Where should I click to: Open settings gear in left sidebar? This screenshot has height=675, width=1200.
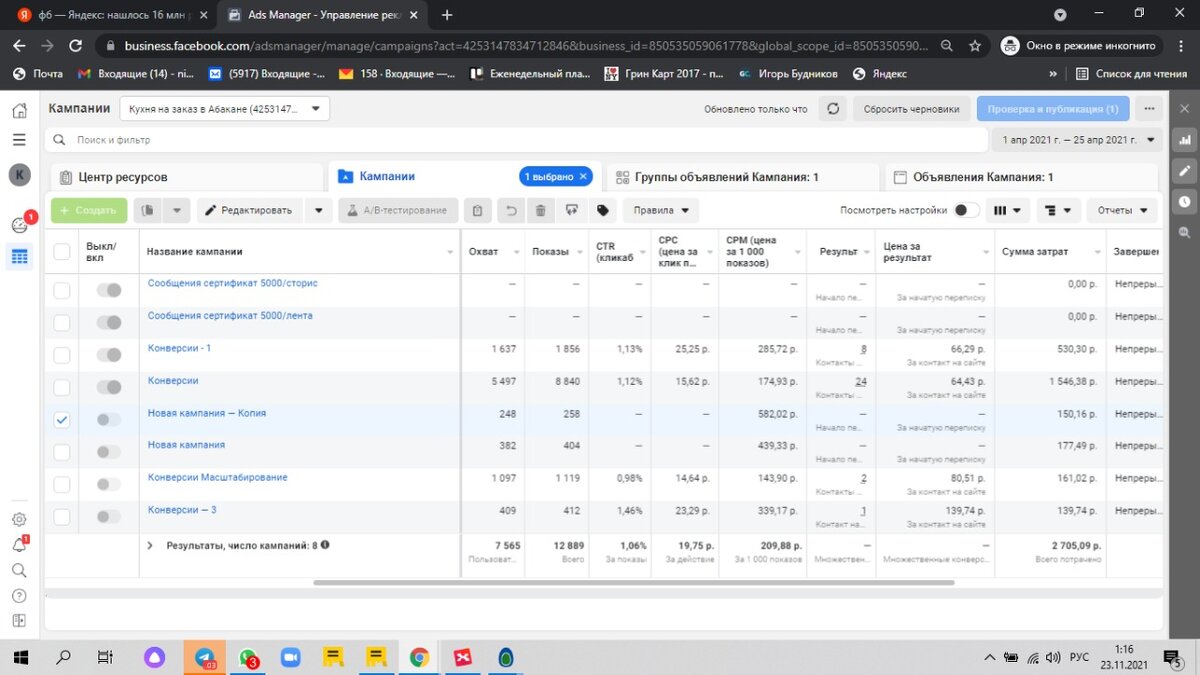click(x=19, y=519)
